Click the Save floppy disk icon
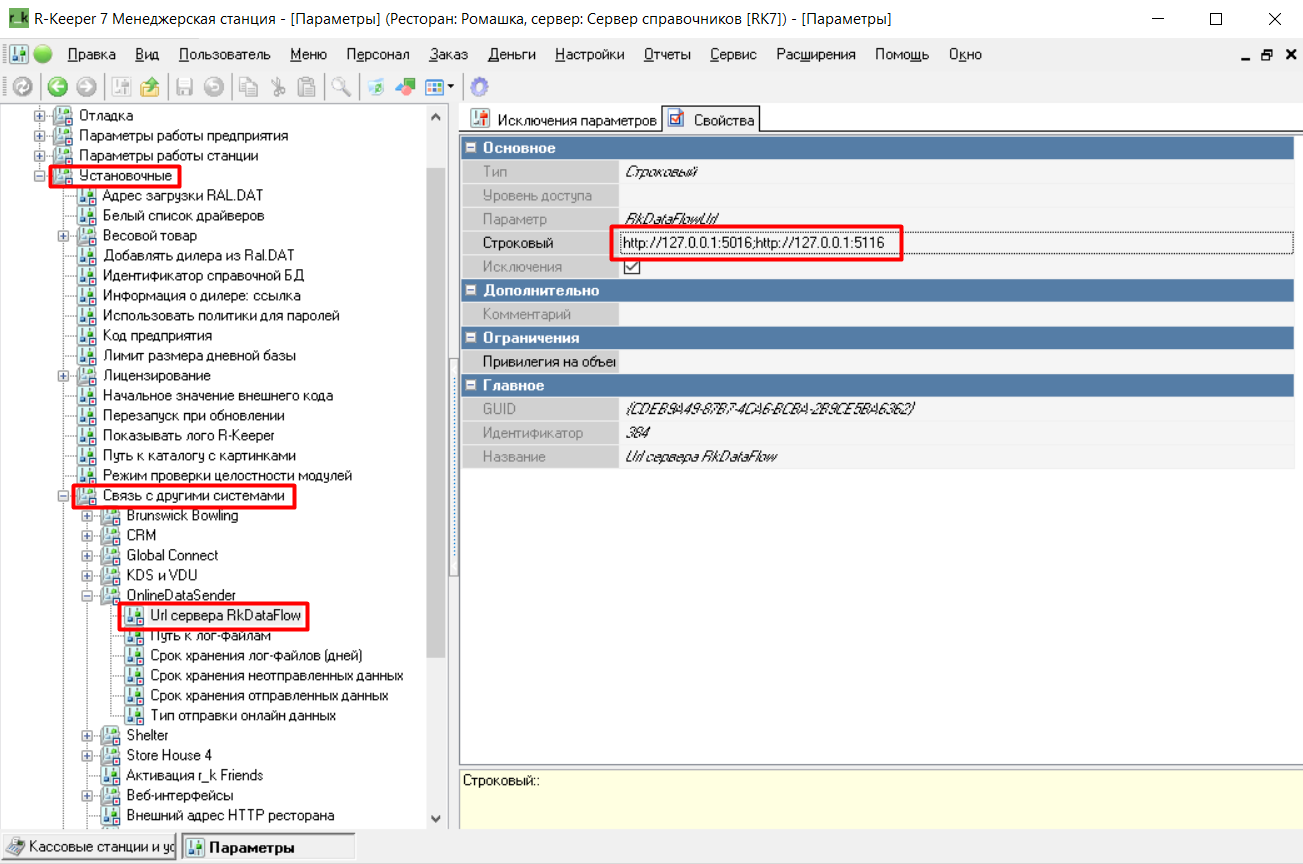The height and width of the screenshot is (864, 1303). 185,87
